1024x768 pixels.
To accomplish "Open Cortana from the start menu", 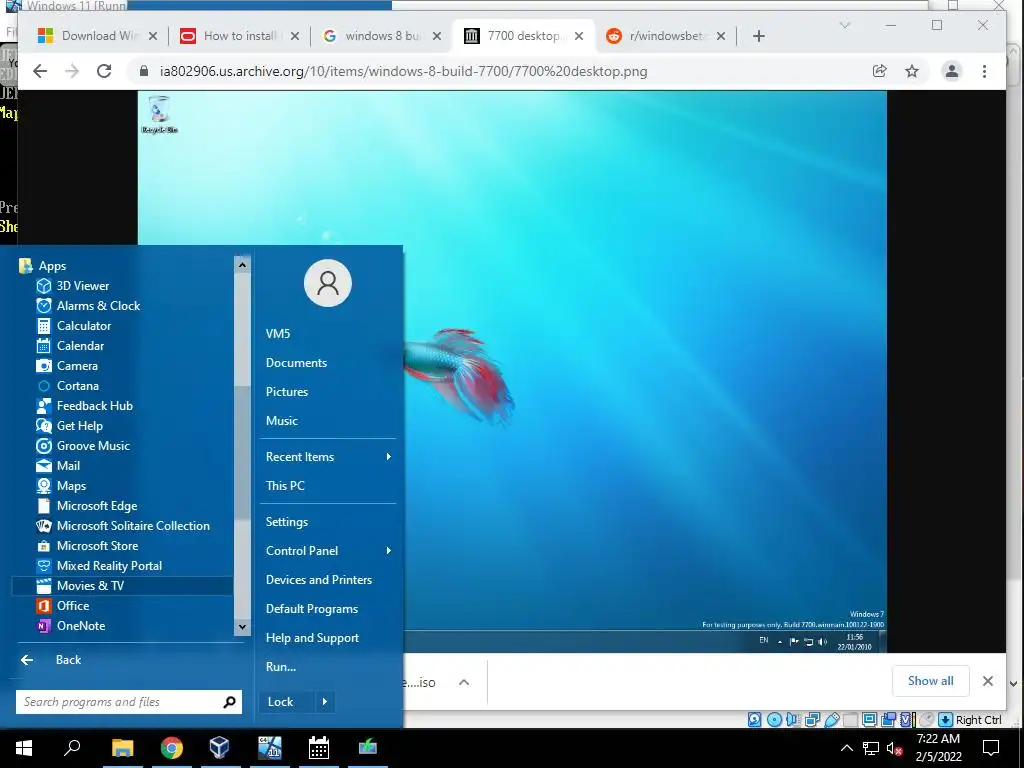I will [122, 386].
